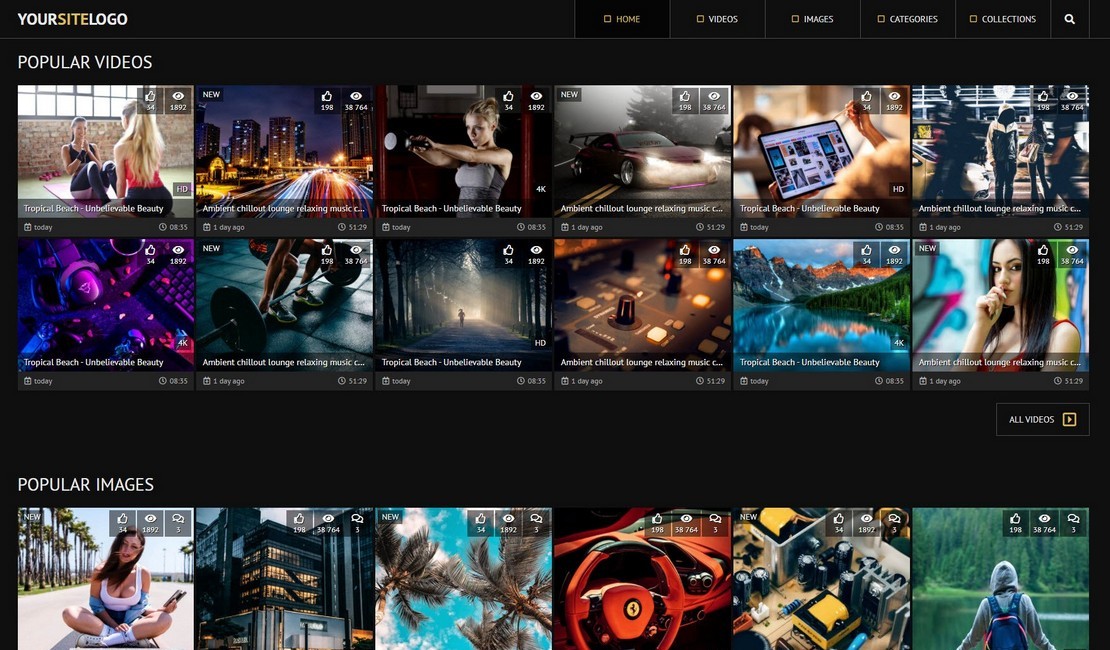Go to the Home menu item
The width and height of the screenshot is (1110, 650).
pyautogui.click(x=621, y=19)
